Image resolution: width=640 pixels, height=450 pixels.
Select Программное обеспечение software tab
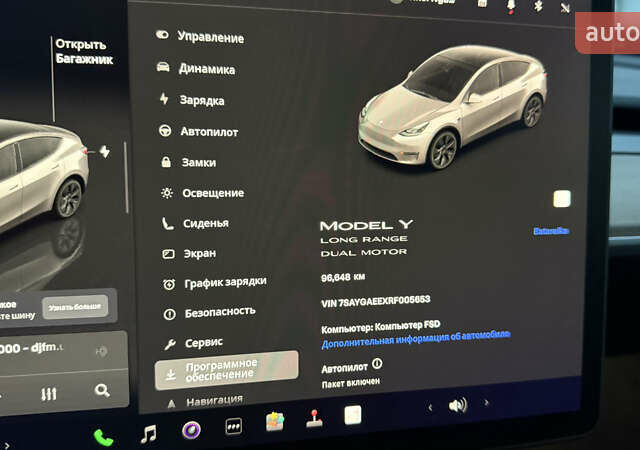click(x=227, y=370)
